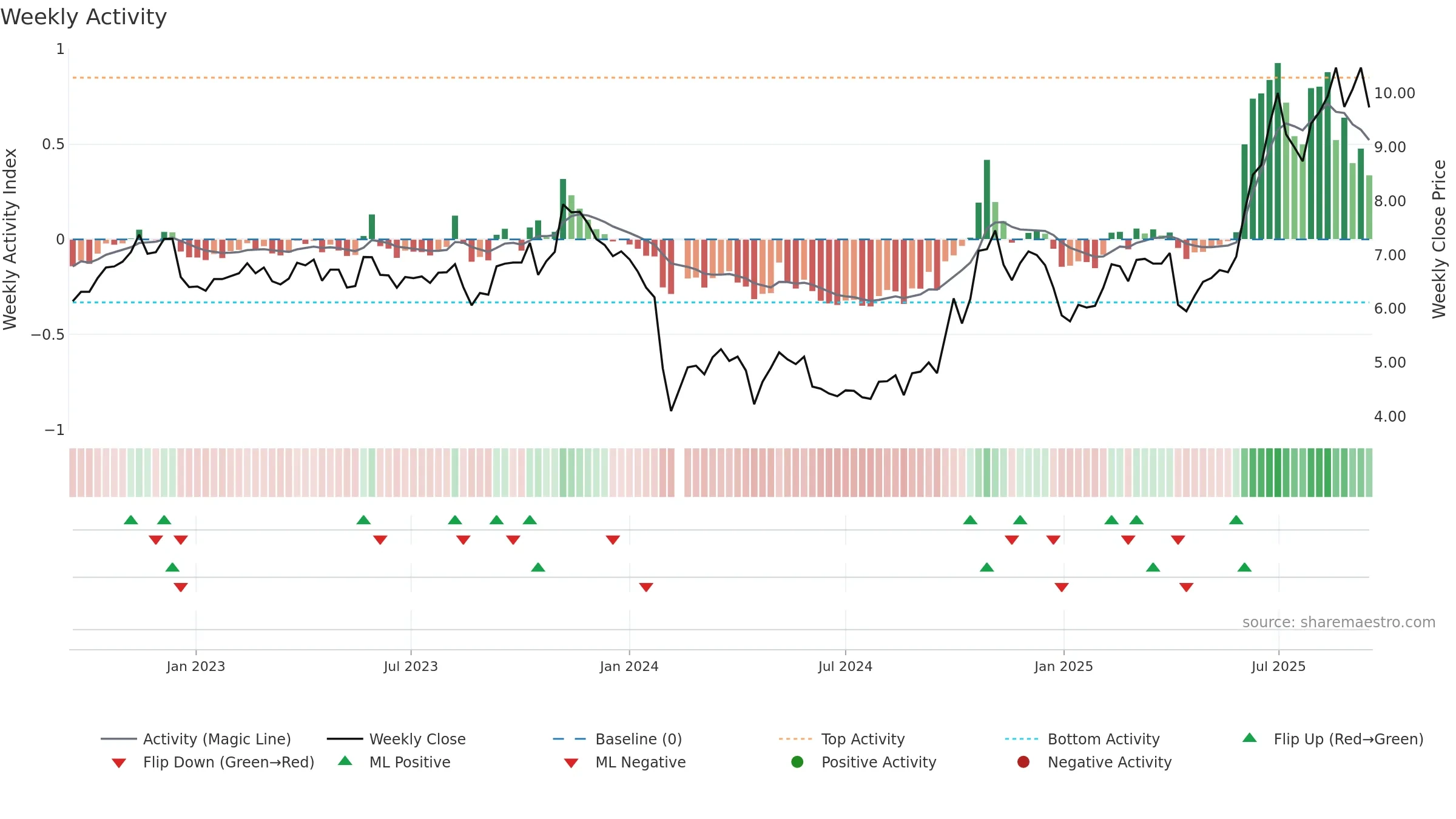Click the Weekly Close Price axis title
Image resolution: width=1456 pixels, height=819 pixels.
(1439, 239)
